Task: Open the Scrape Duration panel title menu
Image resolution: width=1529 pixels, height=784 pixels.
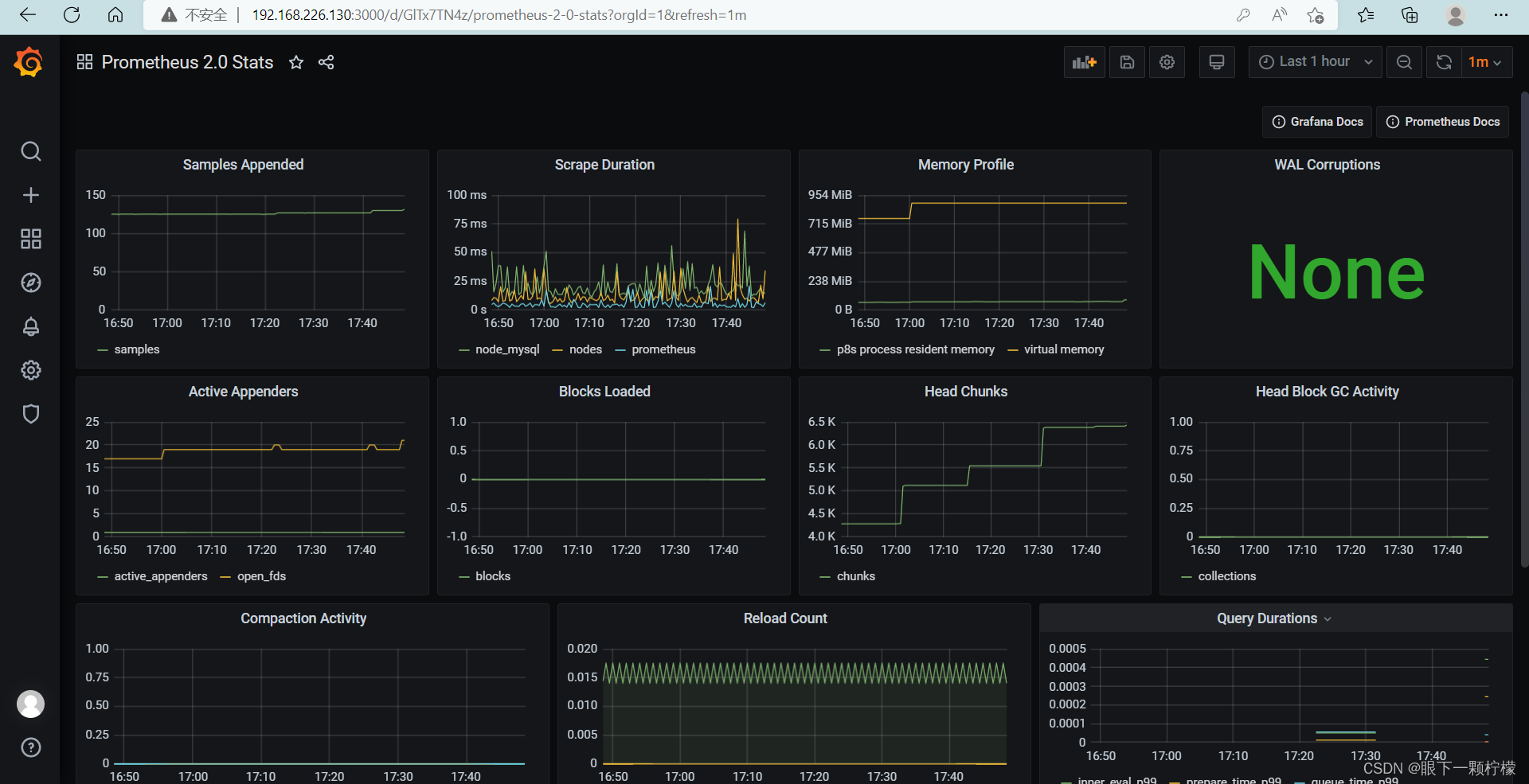Action: tap(604, 165)
